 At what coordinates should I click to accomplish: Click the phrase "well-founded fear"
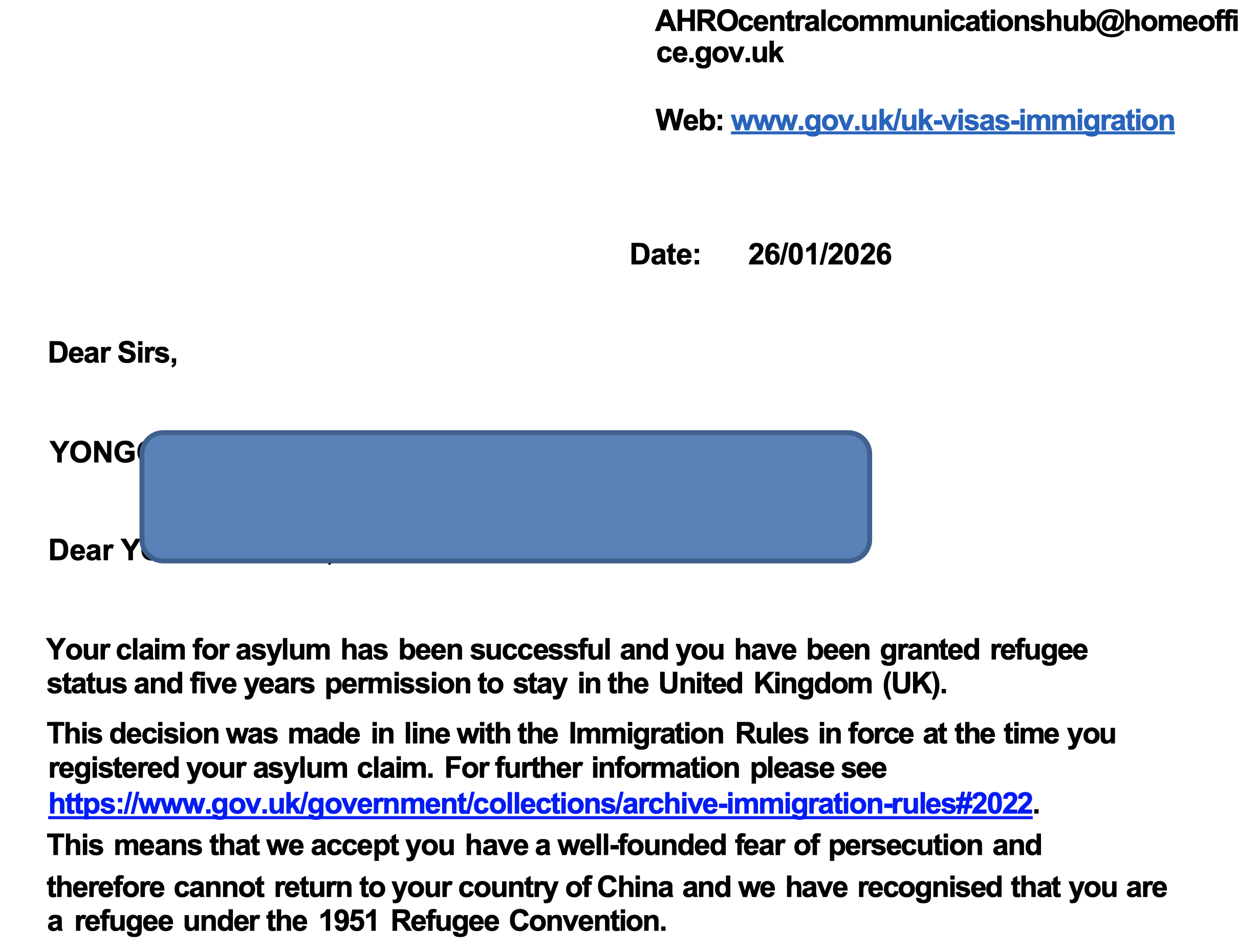671,846
